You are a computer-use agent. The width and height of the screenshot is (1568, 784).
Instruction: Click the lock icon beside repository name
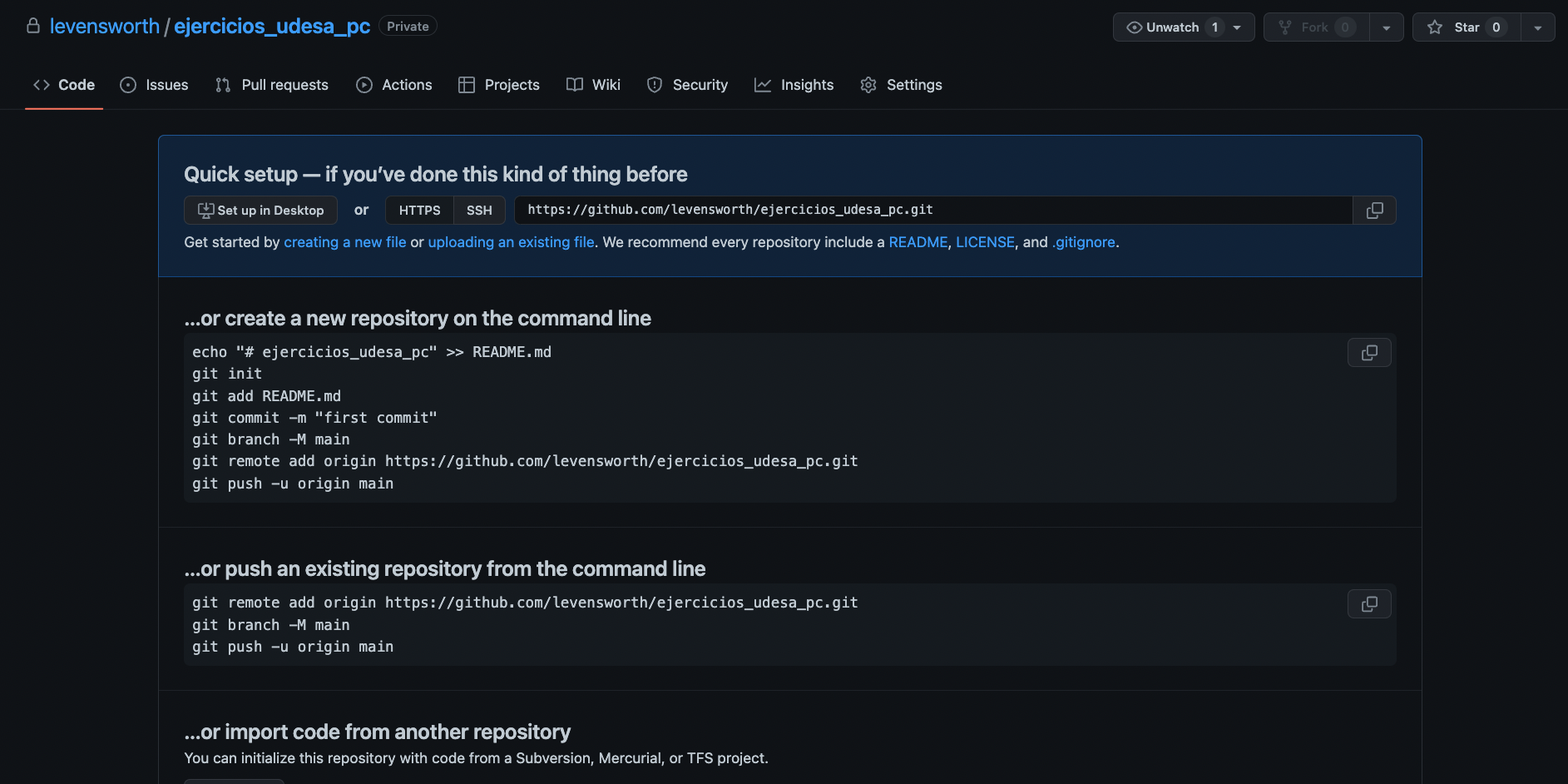[x=33, y=26]
